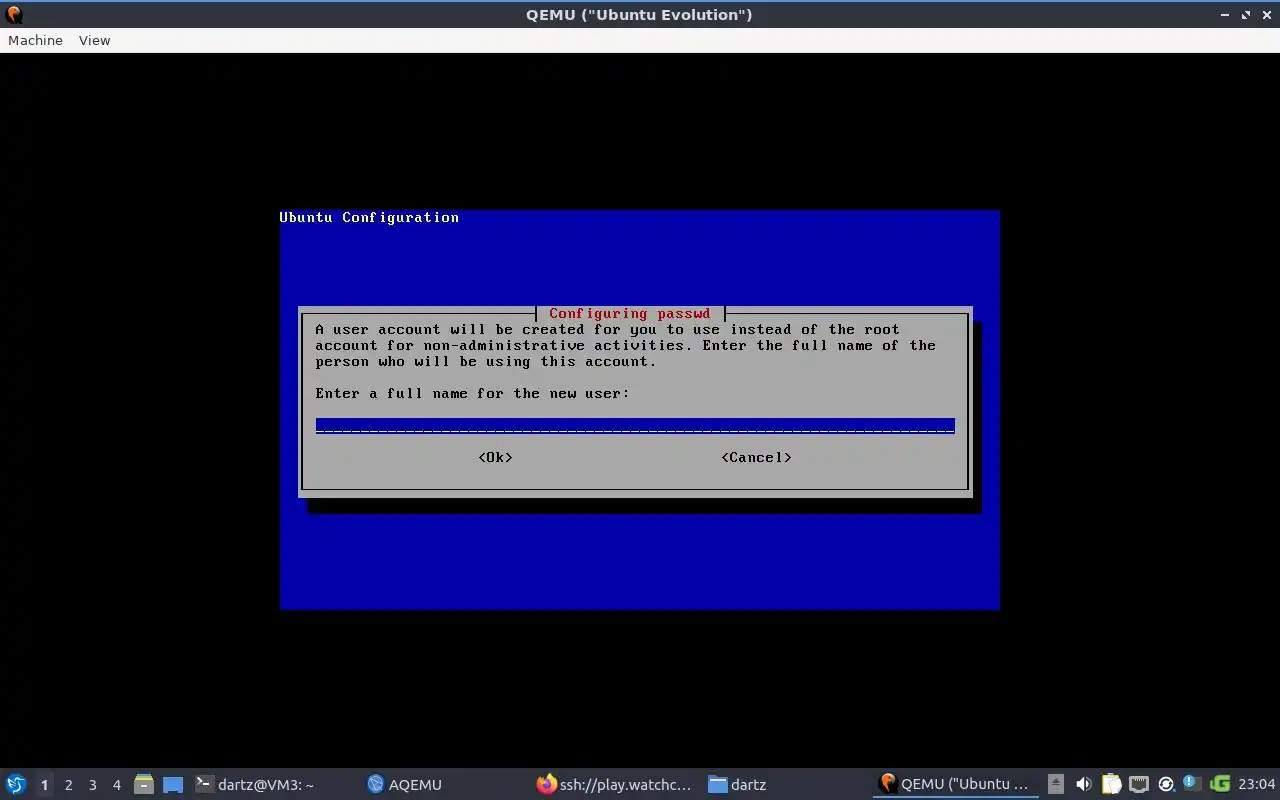Open the software update tray icon
The width and height of the screenshot is (1280, 800).
(x=1165, y=784)
